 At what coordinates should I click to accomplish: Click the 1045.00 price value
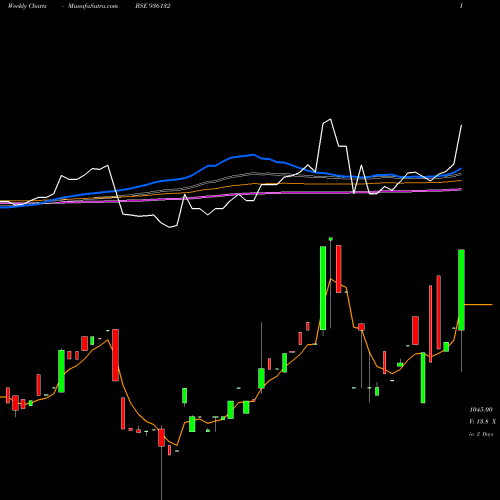[x=481, y=409]
